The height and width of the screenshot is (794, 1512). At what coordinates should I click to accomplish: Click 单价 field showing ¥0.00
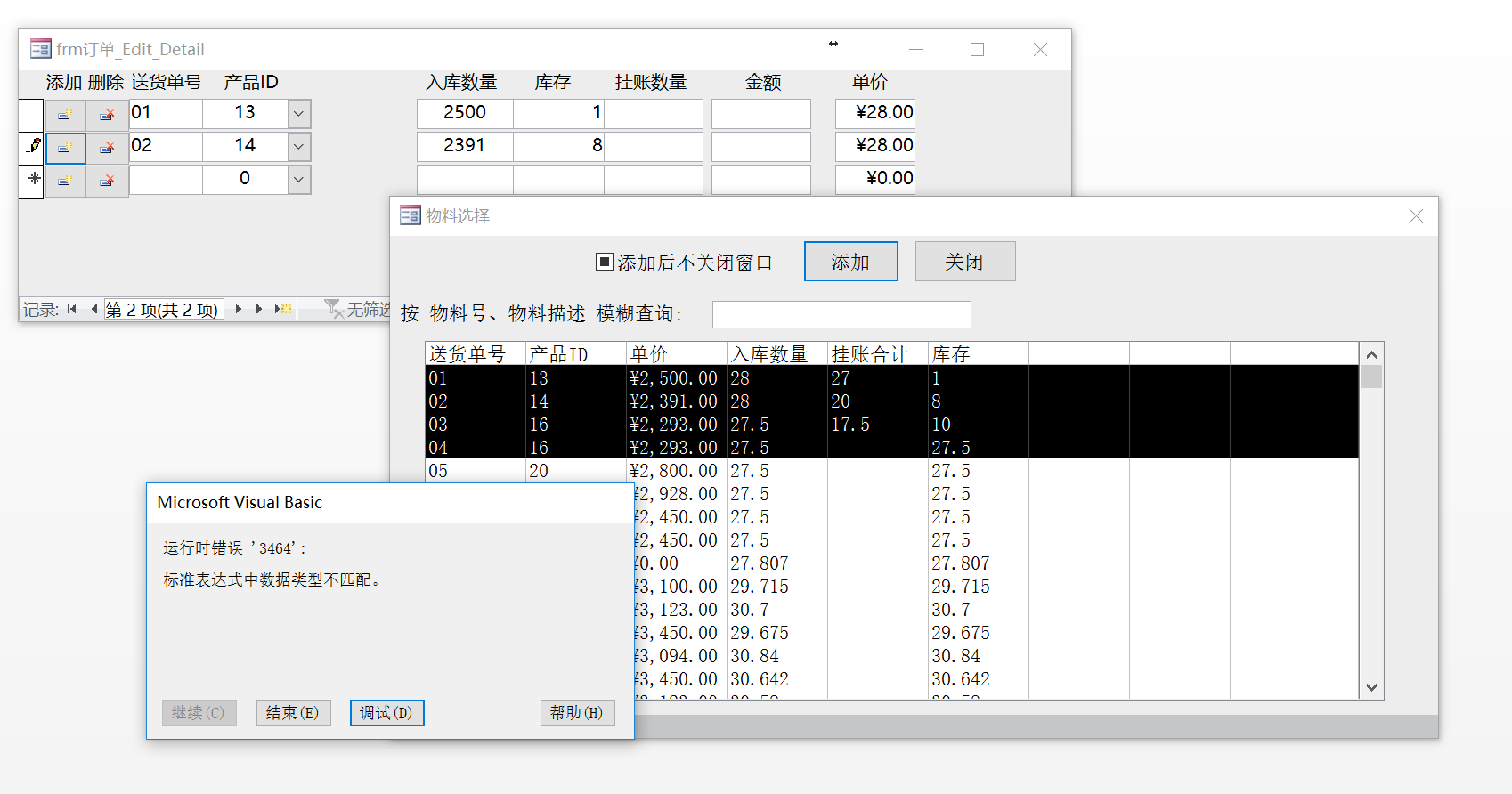pos(875,180)
